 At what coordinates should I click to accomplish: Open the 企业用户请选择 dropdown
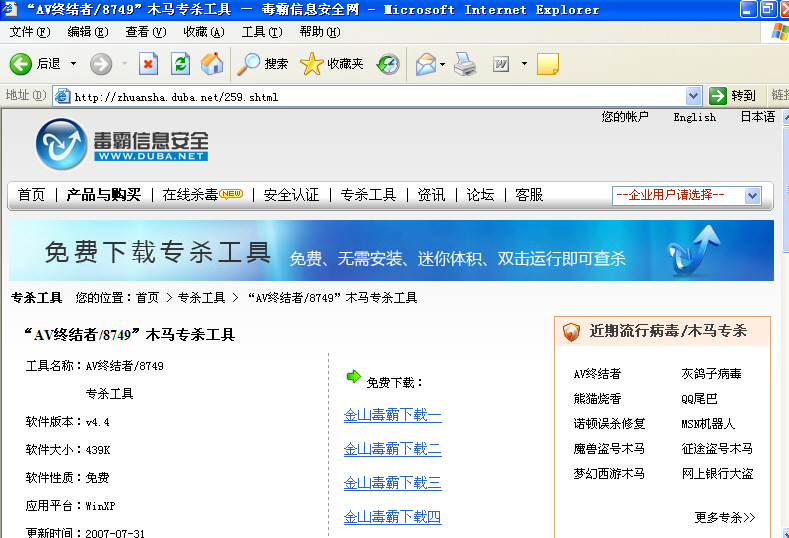[686, 195]
